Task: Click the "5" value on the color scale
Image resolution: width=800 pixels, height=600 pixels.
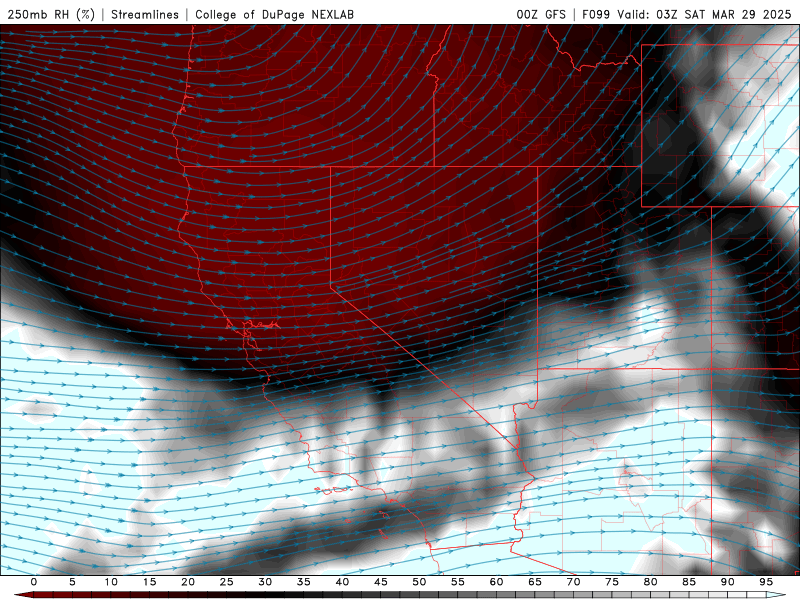Action: 72,582
